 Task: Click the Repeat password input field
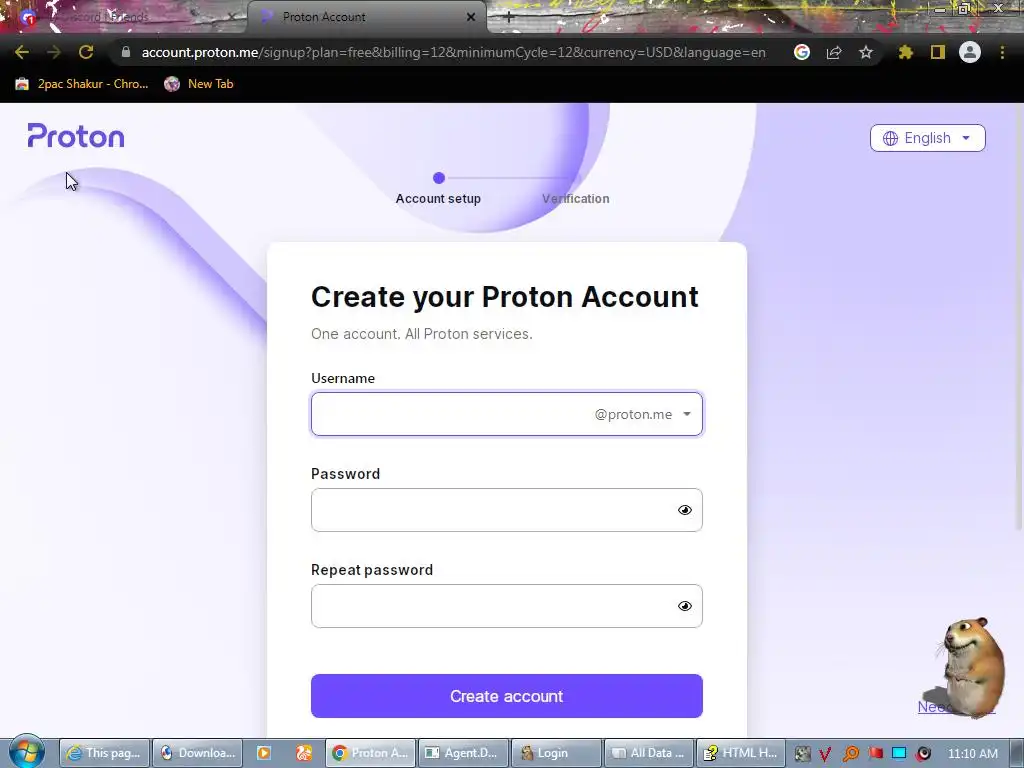coord(507,606)
